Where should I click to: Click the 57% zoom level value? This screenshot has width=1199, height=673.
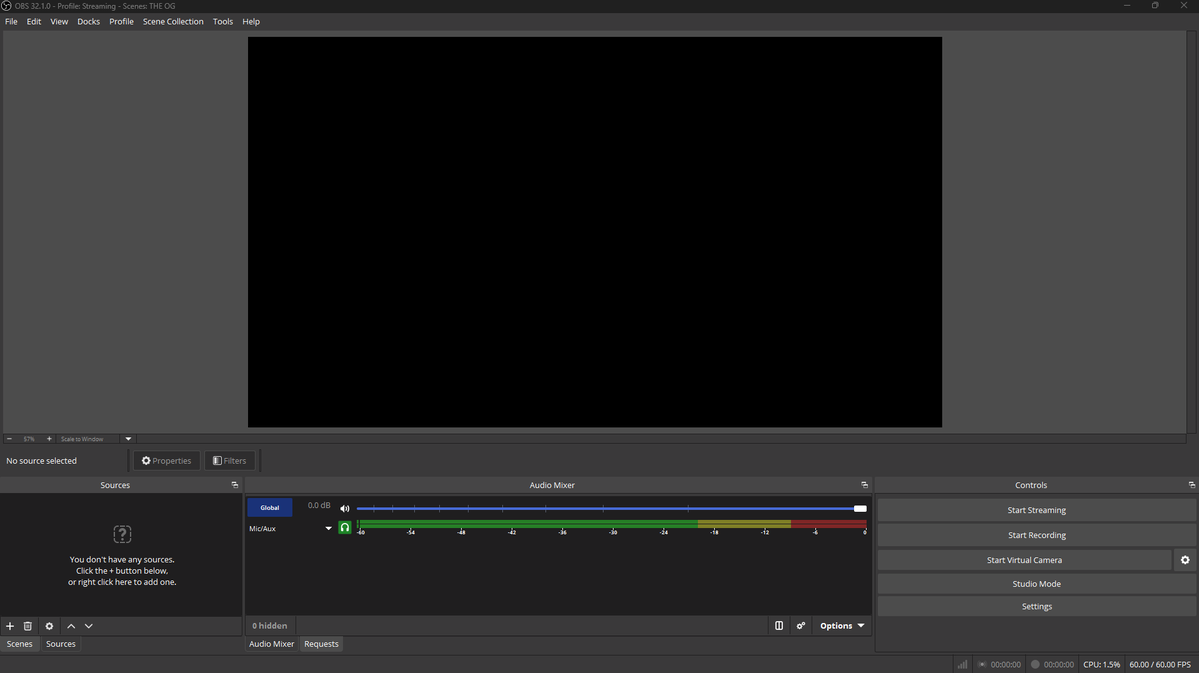(29, 439)
